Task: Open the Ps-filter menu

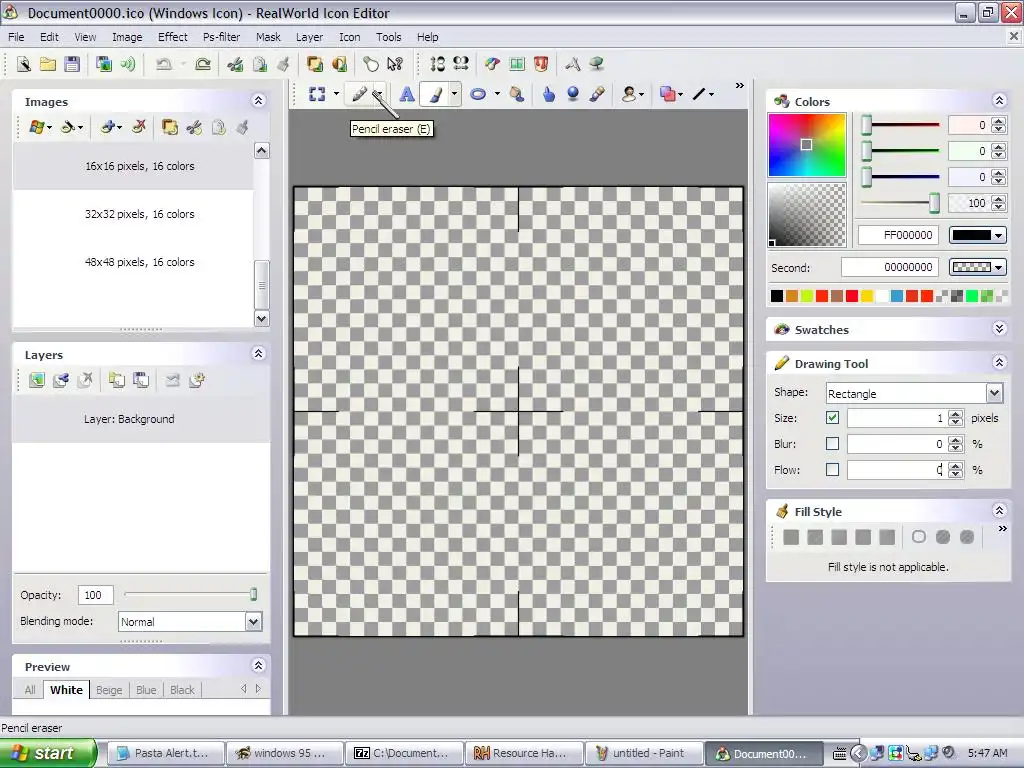Action: coord(221,37)
